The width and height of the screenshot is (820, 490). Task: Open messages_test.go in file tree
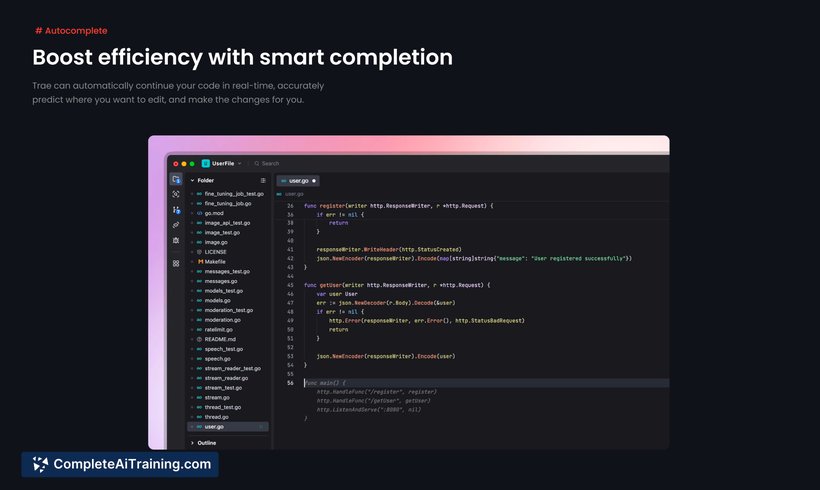click(228, 271)
